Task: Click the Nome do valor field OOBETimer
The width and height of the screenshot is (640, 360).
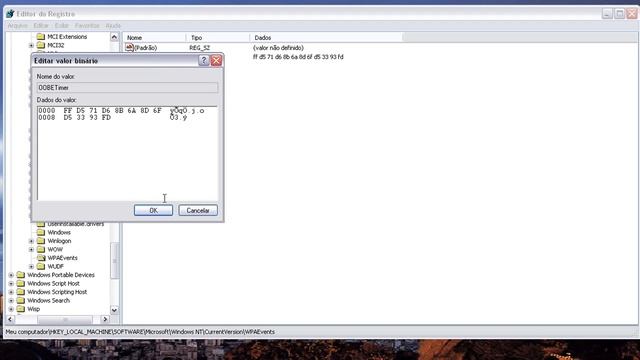Action: 127,88
